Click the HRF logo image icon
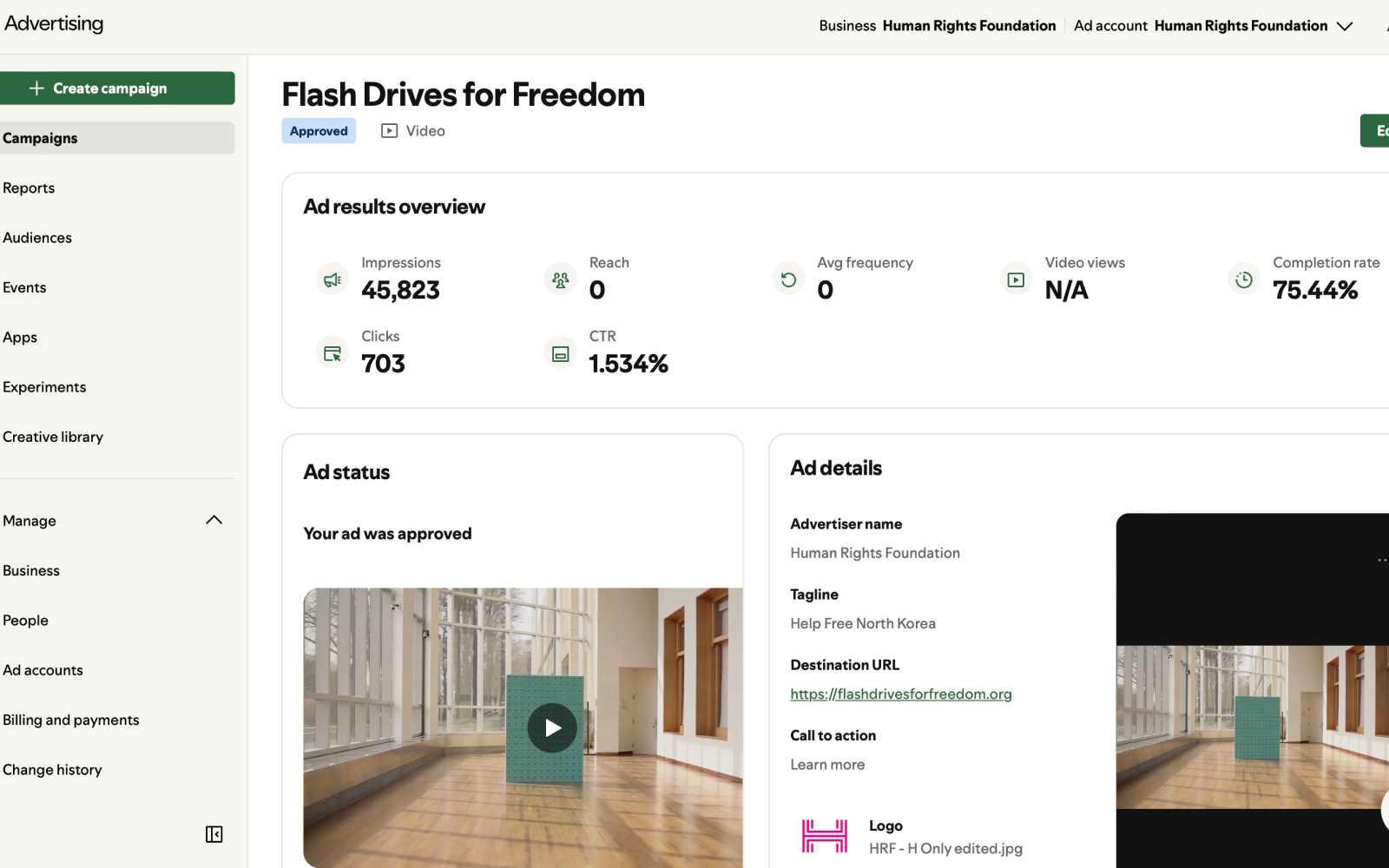Viewport: 1389px width, 868px height. 824,836
